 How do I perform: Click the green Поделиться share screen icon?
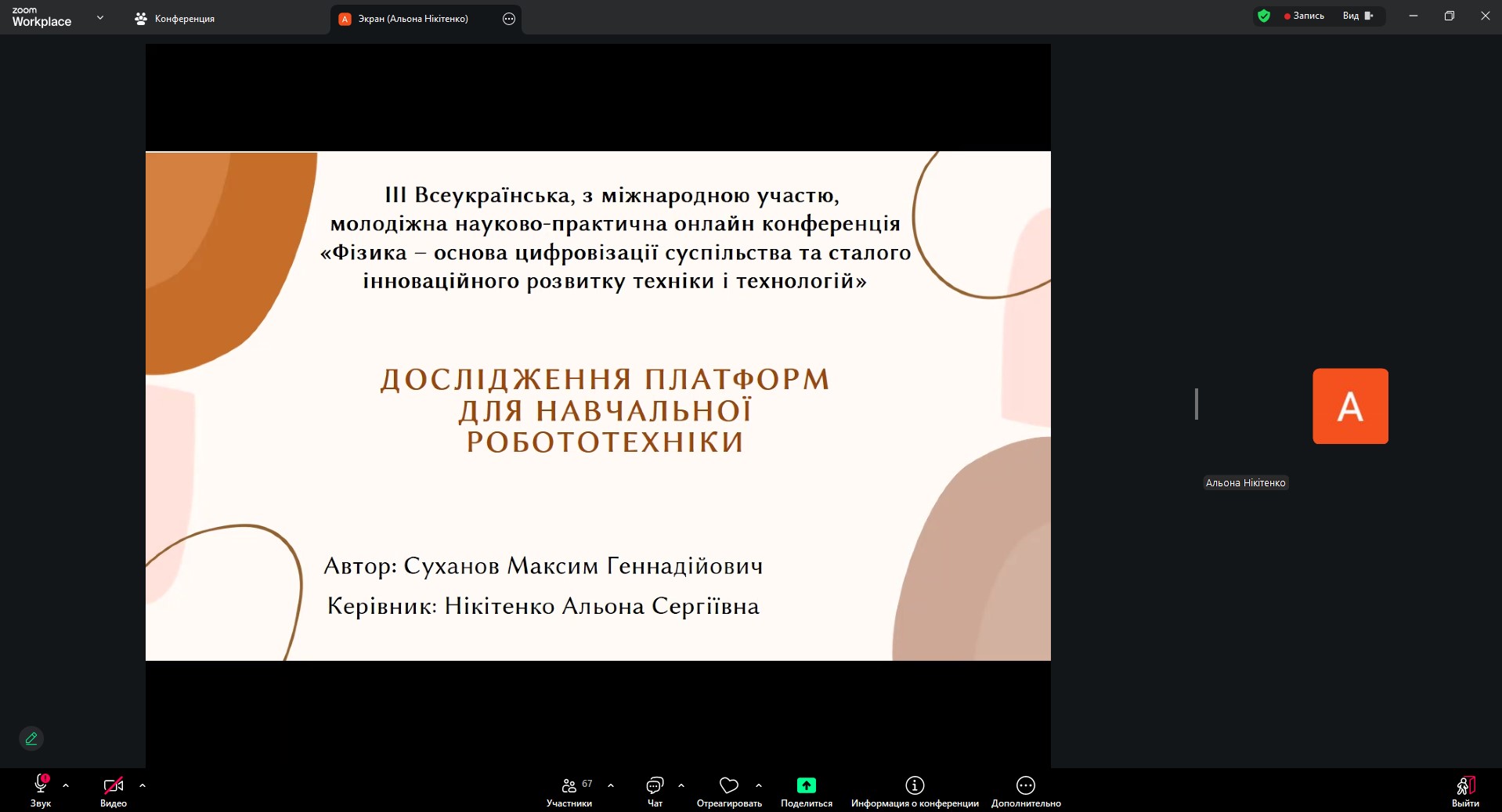tap(806, 785)
